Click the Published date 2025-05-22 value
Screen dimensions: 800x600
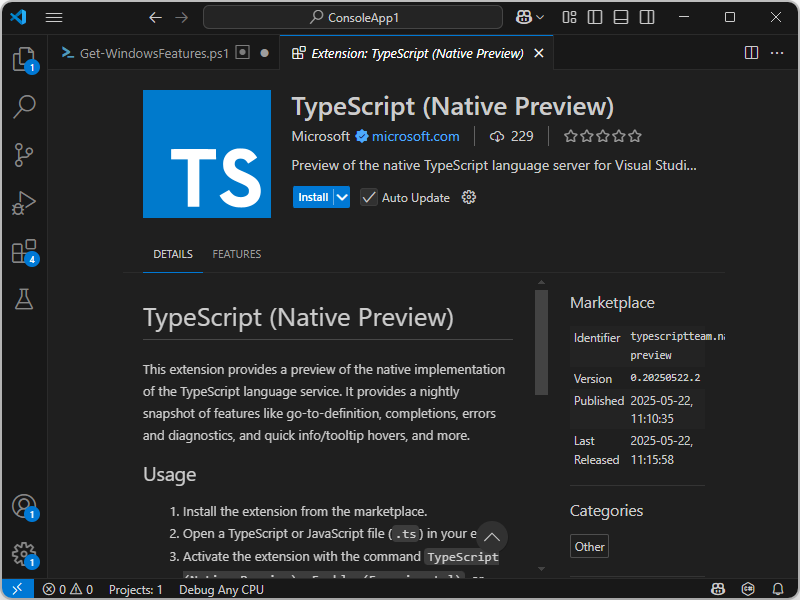(x=662, y=410)
